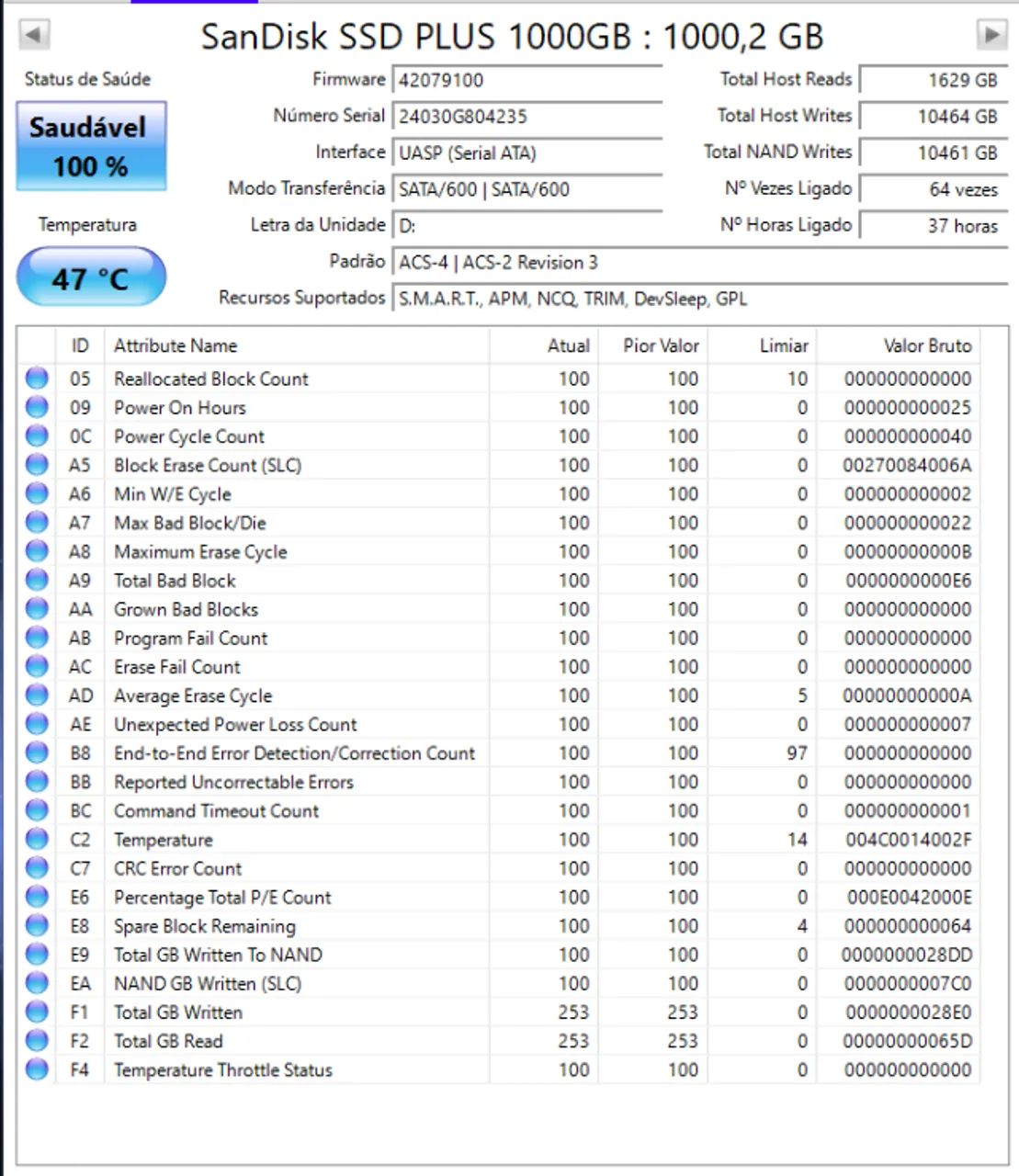The image size is (1019, 1176).
Task: Click status icon for Average Erase Cycle
Action: (37, 695)
